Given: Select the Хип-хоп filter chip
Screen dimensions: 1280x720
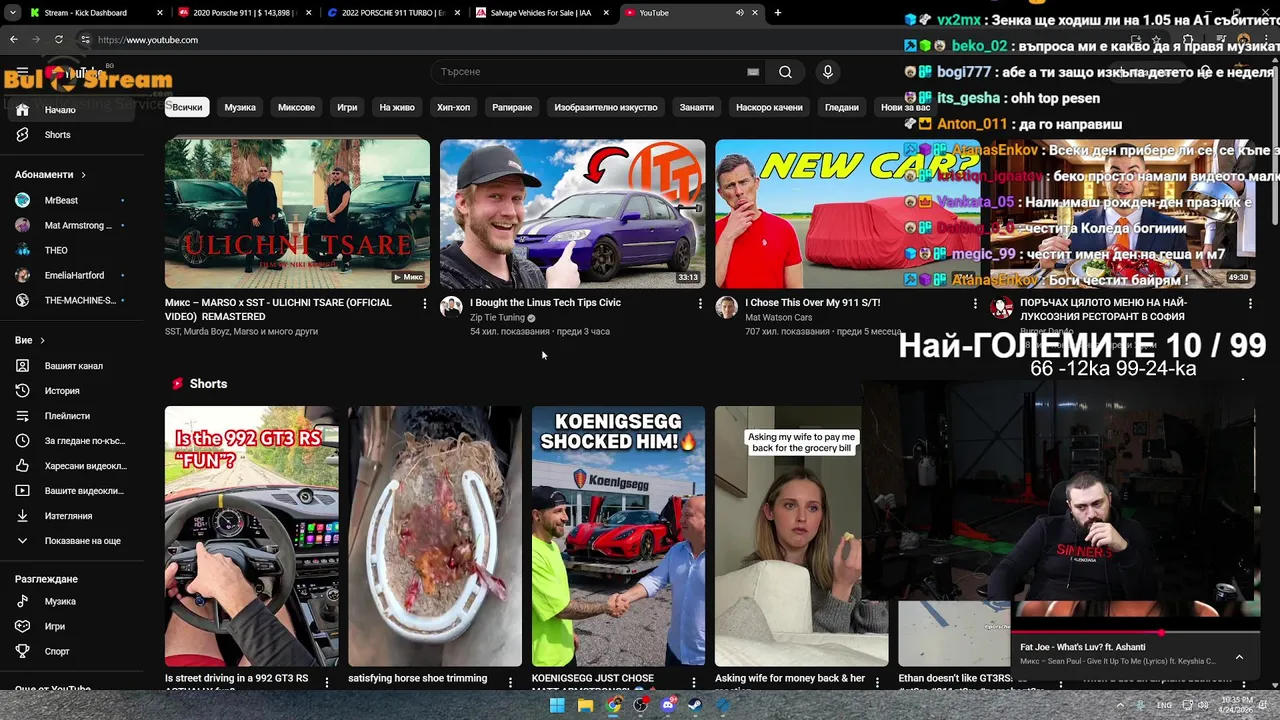Looking at the screenshot, I should point(453,107).
